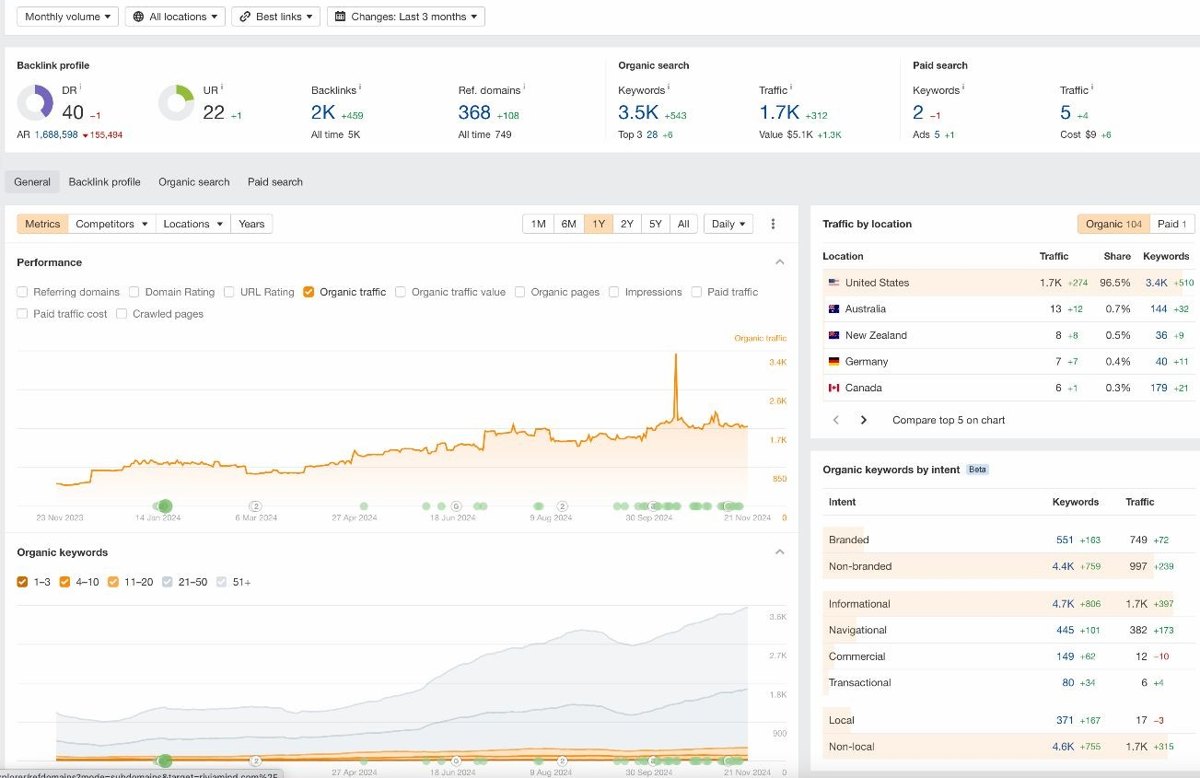The image size is (1200, 778).
Task: Enable the Domain Rating checkbox
Action: [134, 292]
